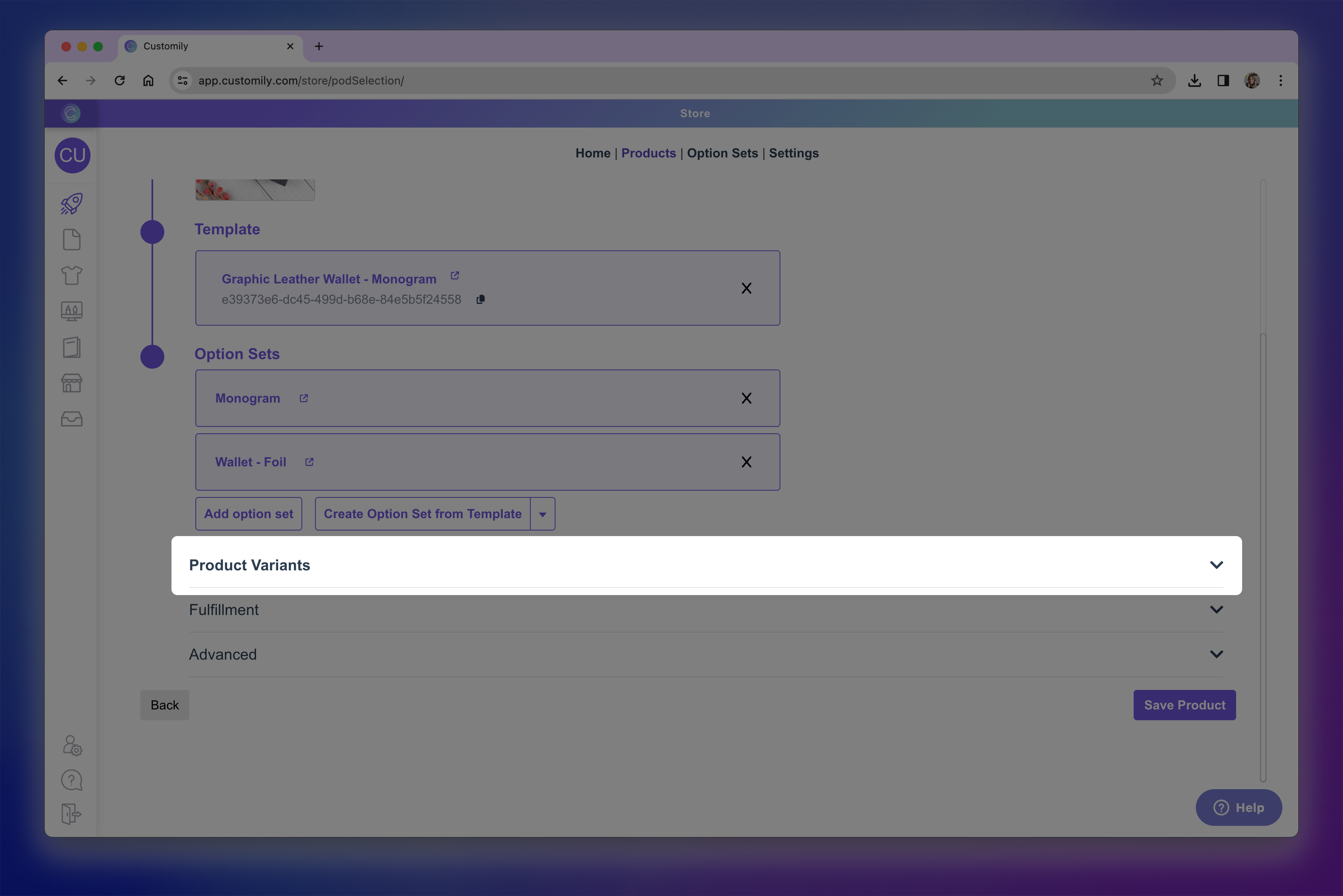
Task: Click the copy template ID icon
Action: click(480, 299)
